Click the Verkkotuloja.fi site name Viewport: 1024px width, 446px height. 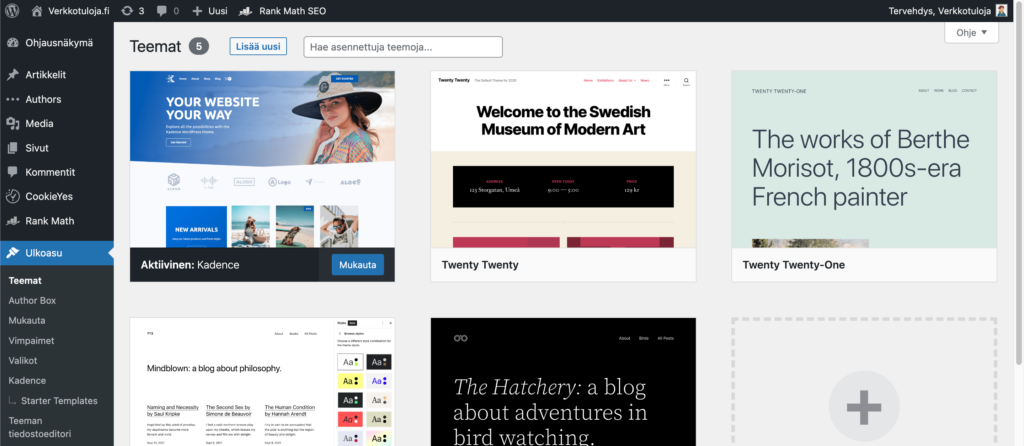tap(78, 11)
